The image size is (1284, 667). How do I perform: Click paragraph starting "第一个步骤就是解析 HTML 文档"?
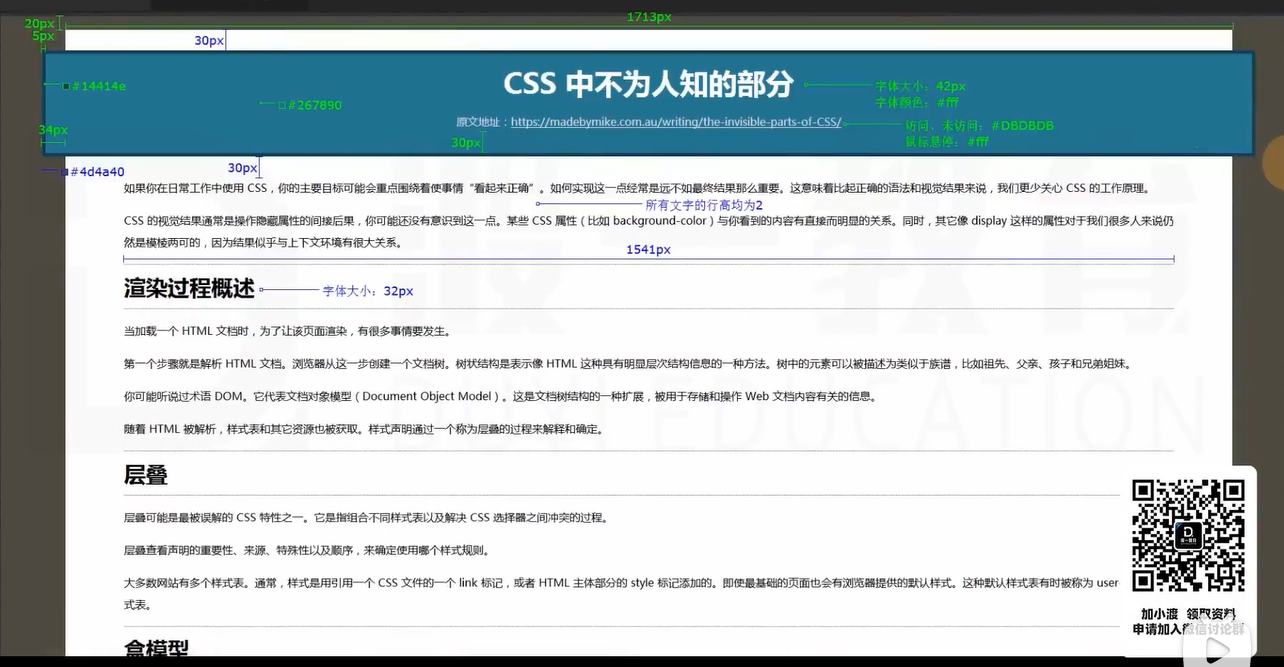click(x=627, y=364)
